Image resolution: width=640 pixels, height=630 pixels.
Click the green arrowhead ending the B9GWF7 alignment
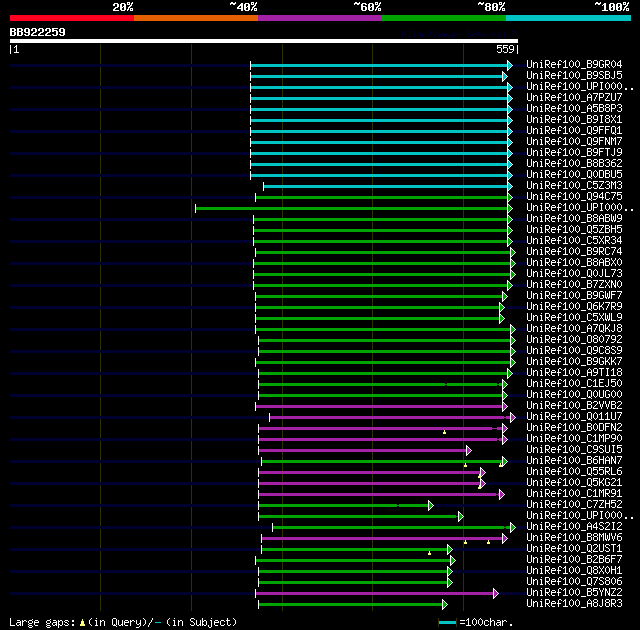(505, 297)
